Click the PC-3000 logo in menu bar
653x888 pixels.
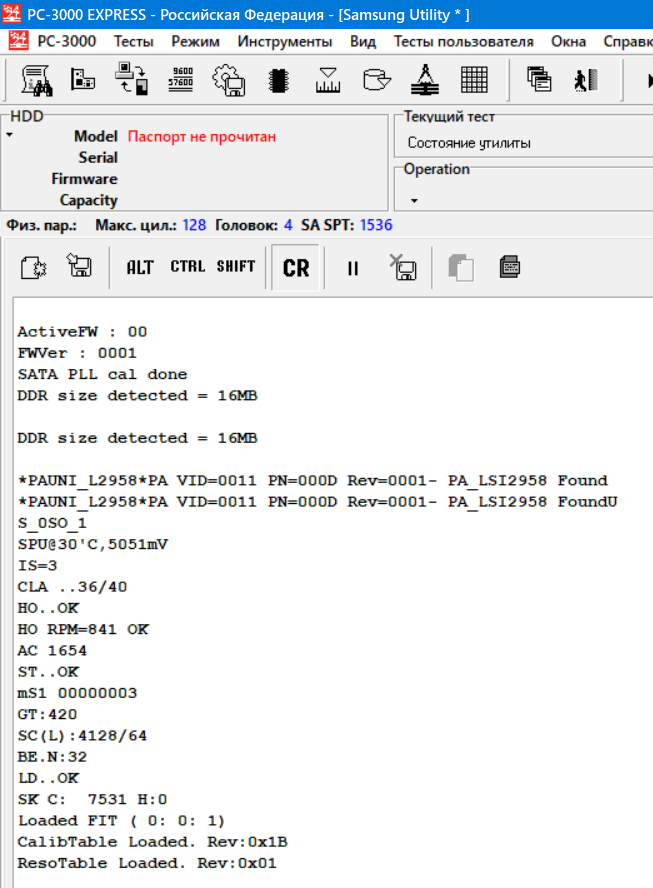pos(18,41)
